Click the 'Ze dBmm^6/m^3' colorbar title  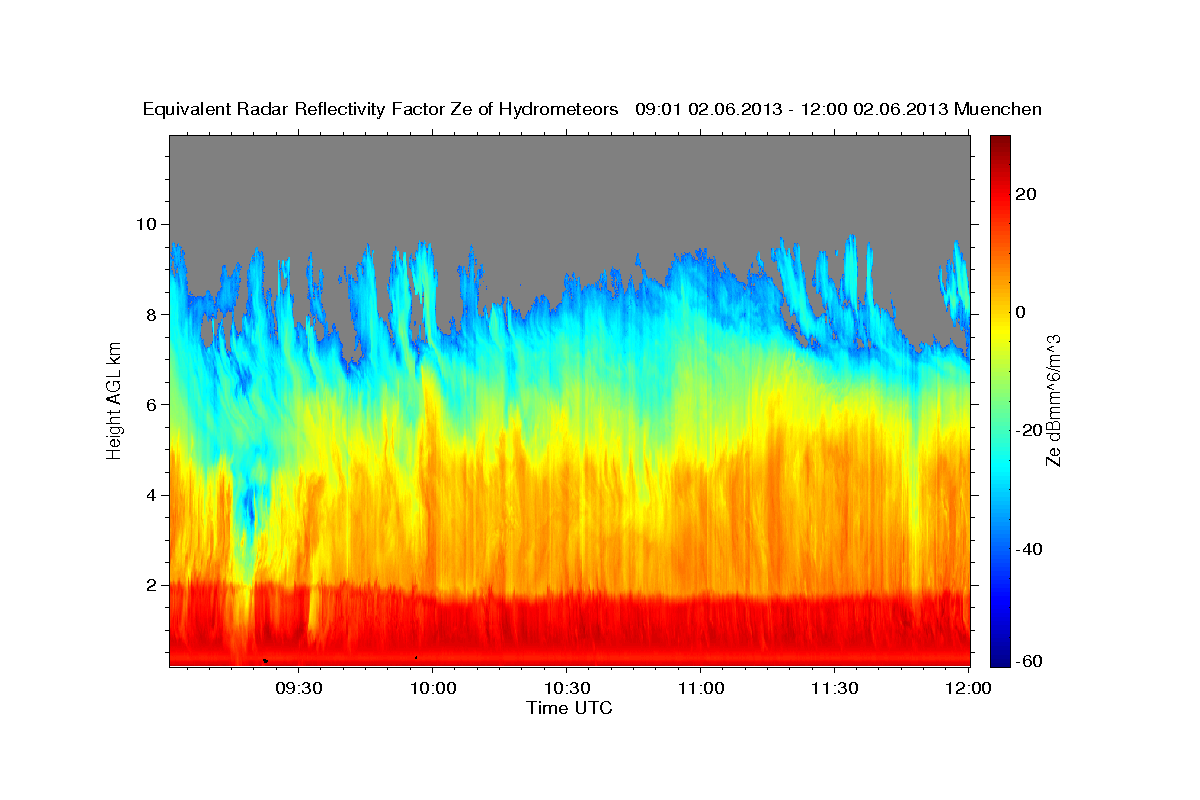(1053, 400)
